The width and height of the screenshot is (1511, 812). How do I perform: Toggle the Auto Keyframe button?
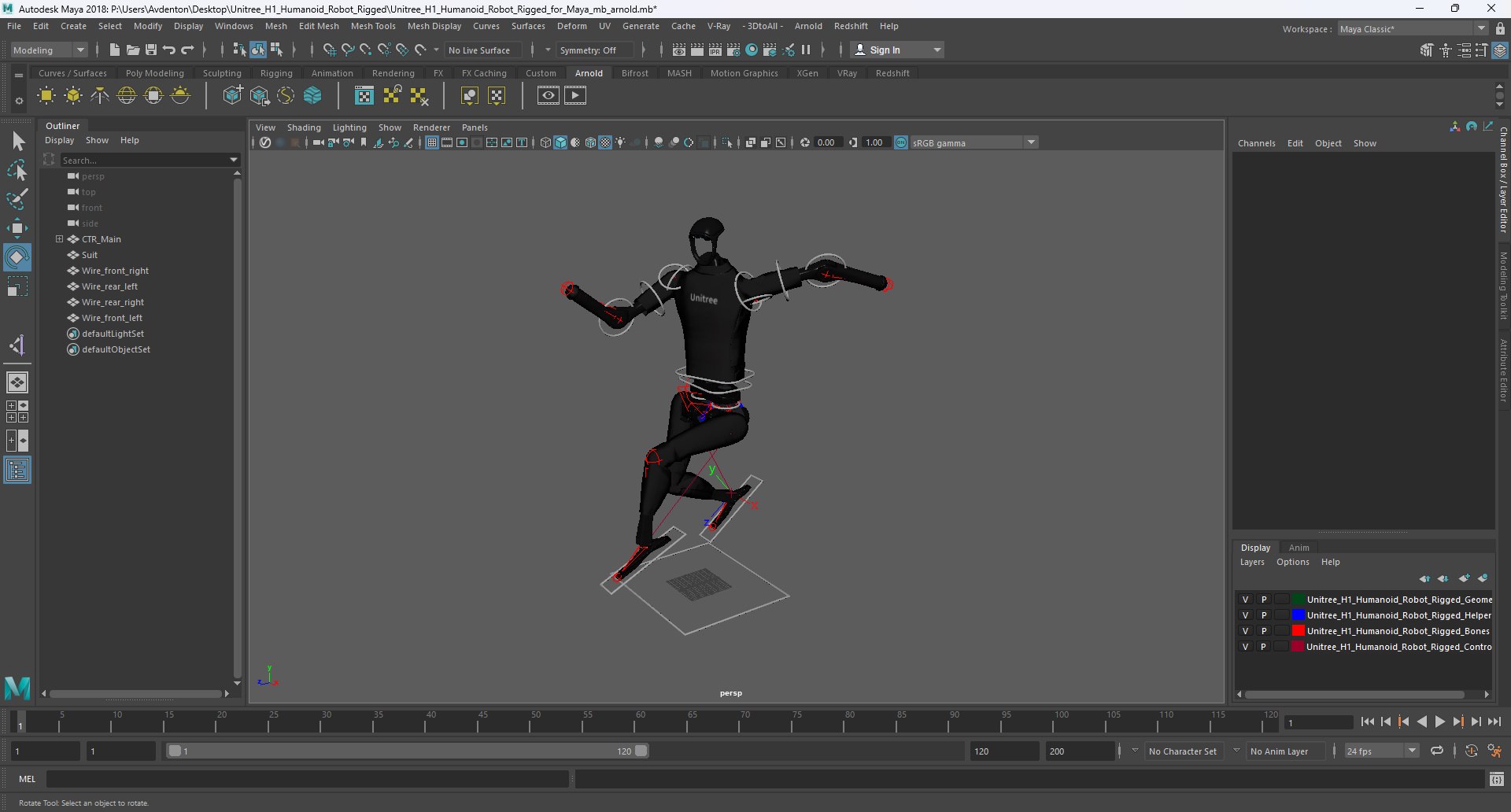tap(1471, 751)
